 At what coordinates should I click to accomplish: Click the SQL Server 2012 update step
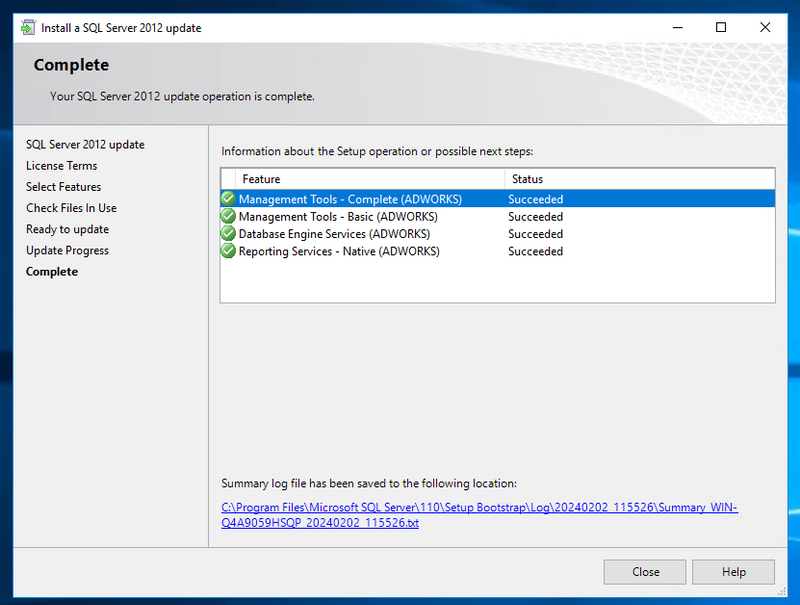[x=85, y=144]
